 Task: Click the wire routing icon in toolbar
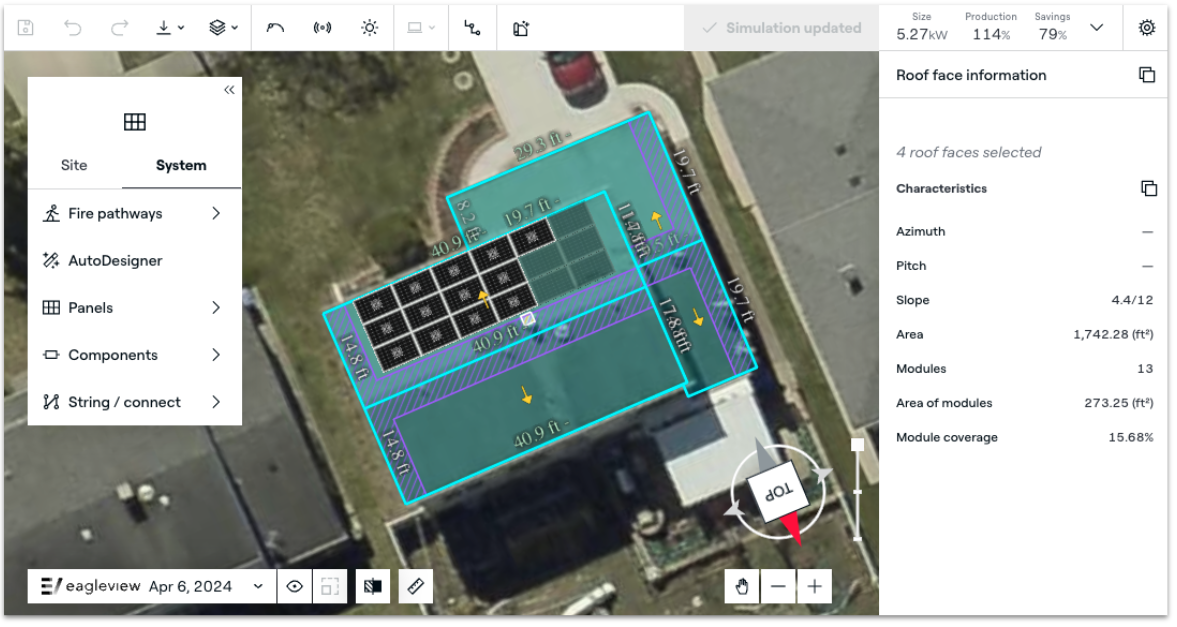tap(473, 28)
